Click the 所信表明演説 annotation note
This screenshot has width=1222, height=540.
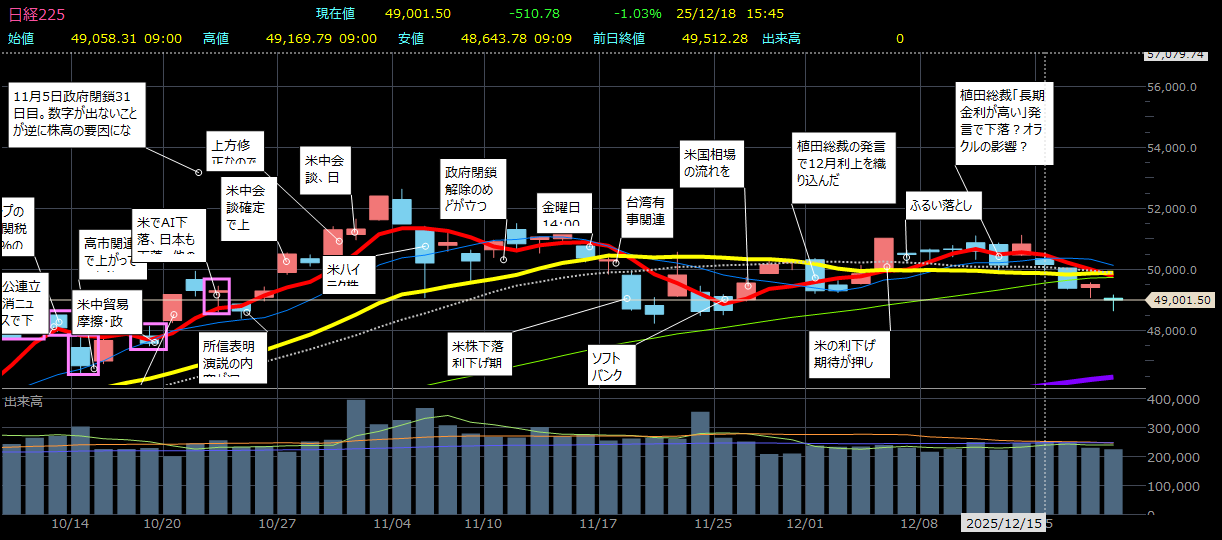coord(234,360)
